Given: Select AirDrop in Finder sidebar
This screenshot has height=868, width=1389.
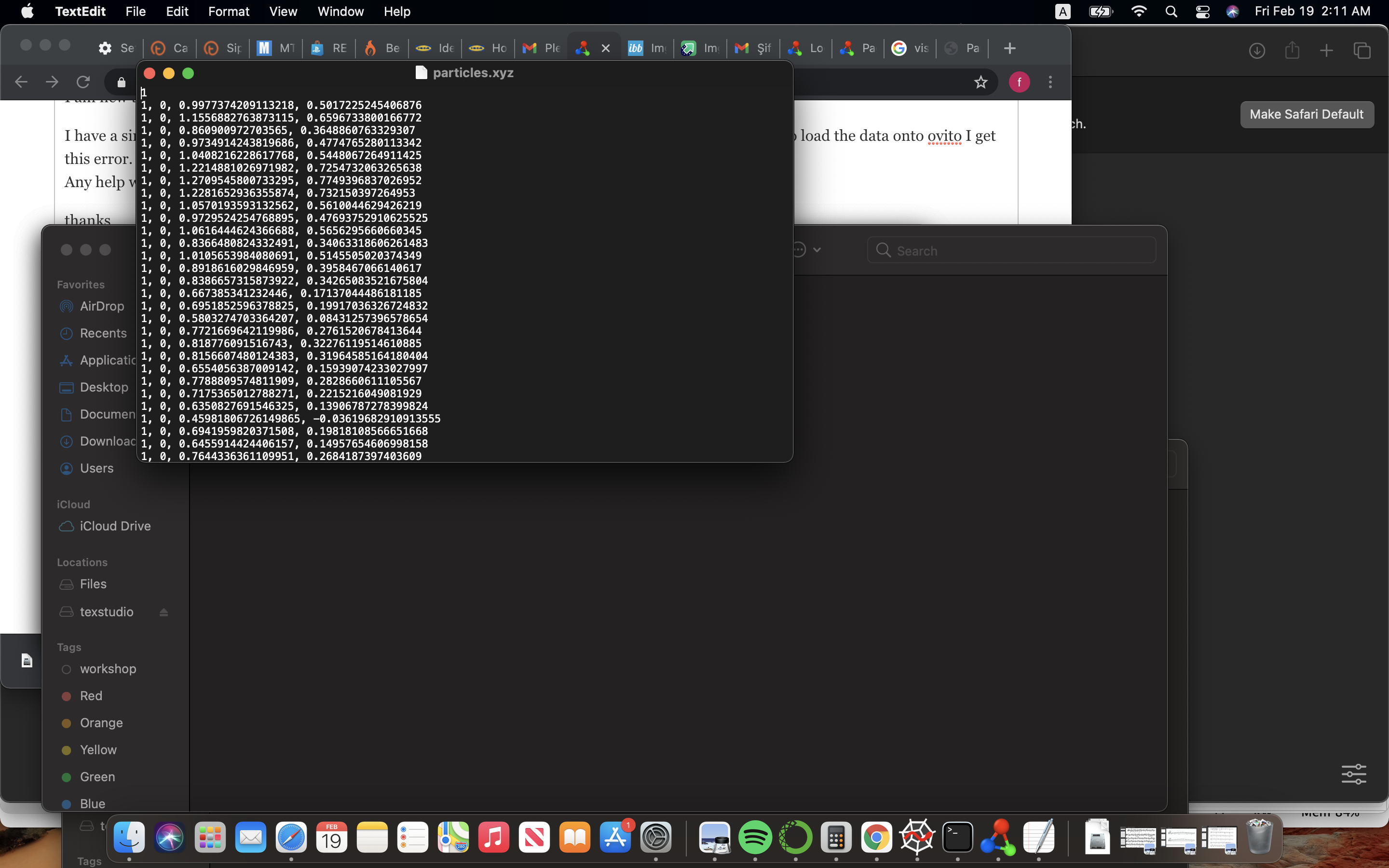Looking at the screenshot, I should point(102,306).
